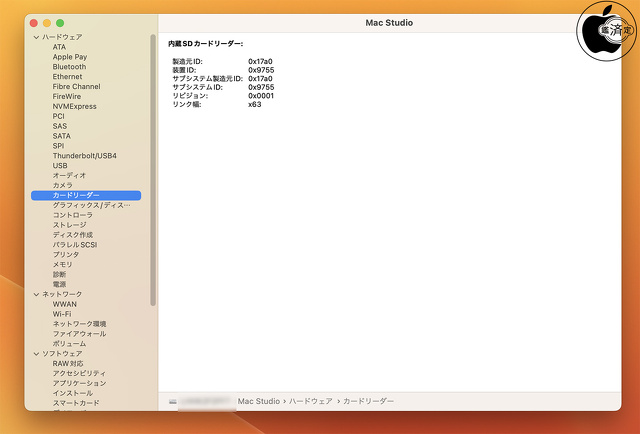The width and height of the screenshot is (640, 434).
Task: Select スマートカード in the sidebar
Action: (x=76, y=403)
